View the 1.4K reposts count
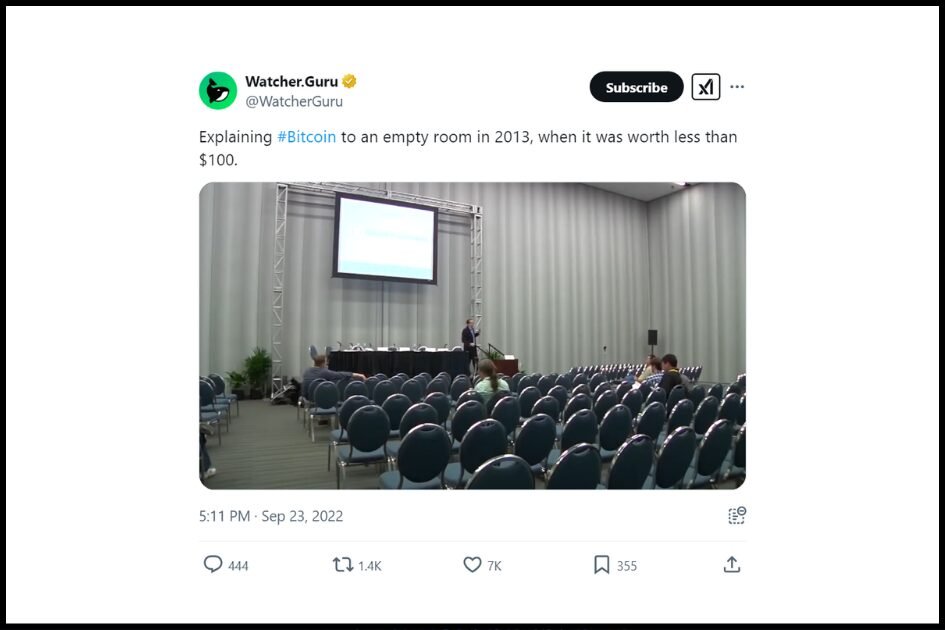Image resolution: width=945 pixels, height=630 pixels. [x=368, y=565]
